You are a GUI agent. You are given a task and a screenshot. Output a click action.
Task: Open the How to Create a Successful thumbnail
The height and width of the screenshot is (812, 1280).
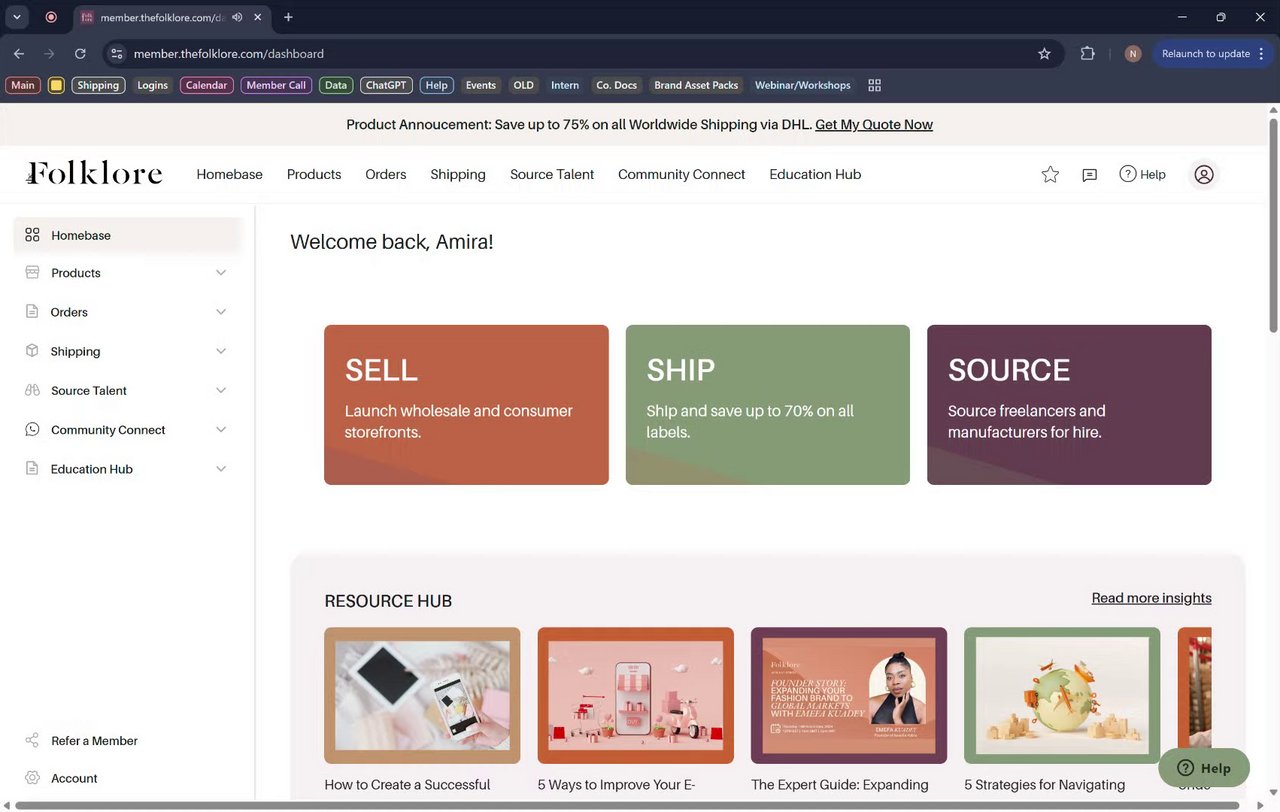click(x=422, y=696)
